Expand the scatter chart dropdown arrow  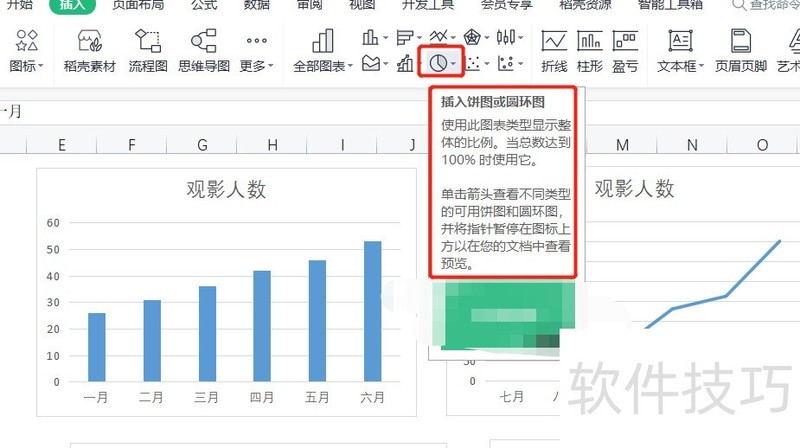click(487, 64)
